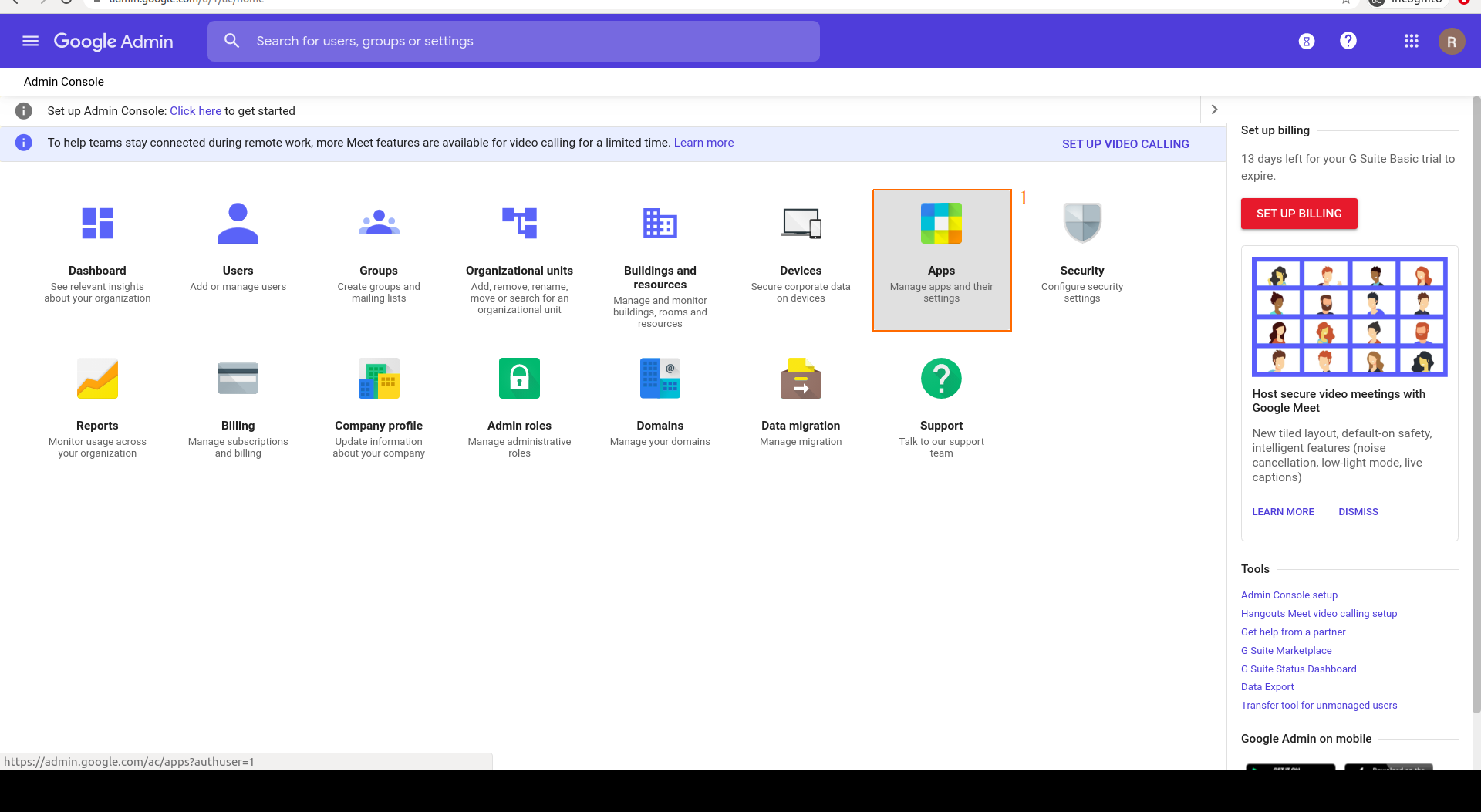
Task: Open the Admin roles lock icon
Action: click(x=519, y=379)
